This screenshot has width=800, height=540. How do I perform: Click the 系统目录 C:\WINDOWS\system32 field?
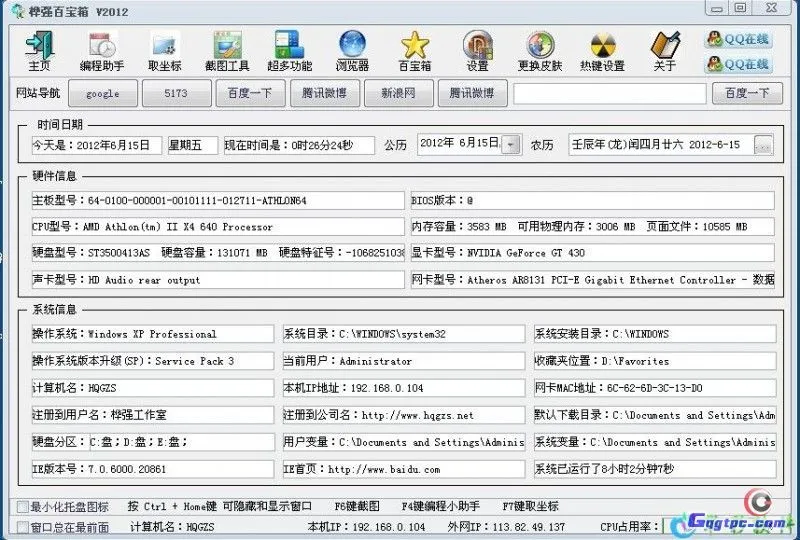pyautogui.click(x=404, y=334)
